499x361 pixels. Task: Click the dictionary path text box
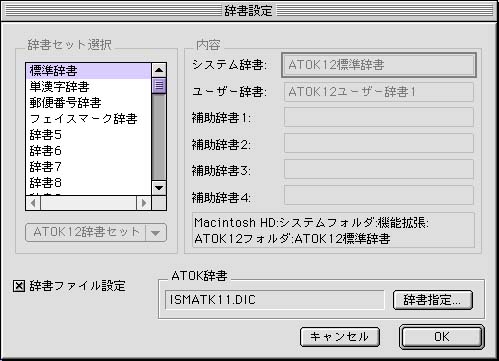(x=333, y=230)
